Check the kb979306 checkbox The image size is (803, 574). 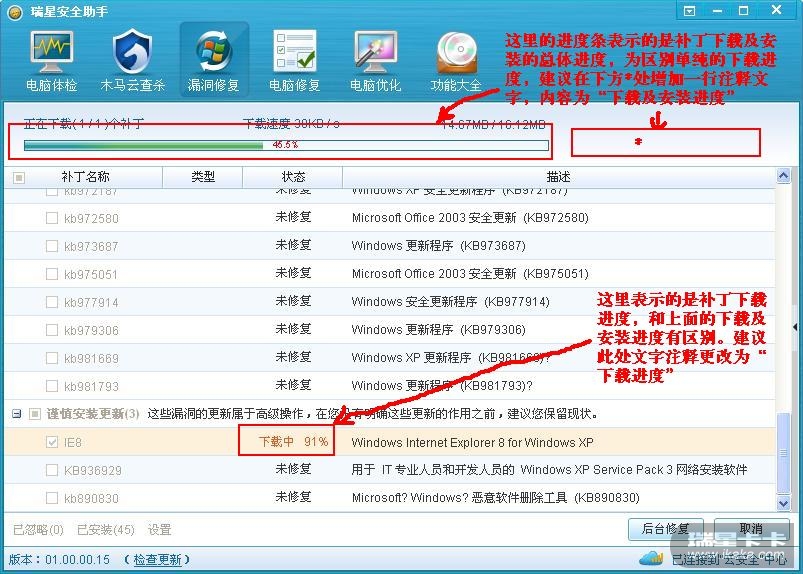click(52, 330)
